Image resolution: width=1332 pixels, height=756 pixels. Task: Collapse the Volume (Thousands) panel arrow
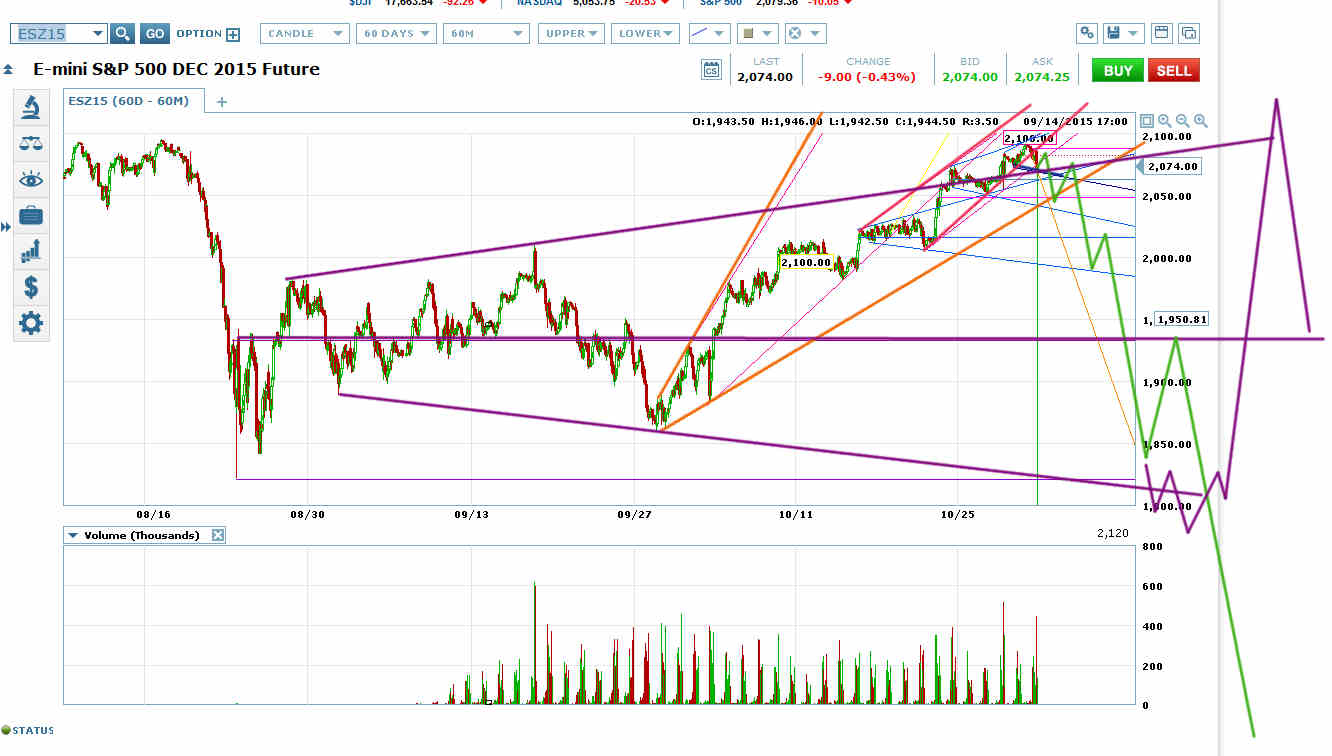click(x=72, y=535)
